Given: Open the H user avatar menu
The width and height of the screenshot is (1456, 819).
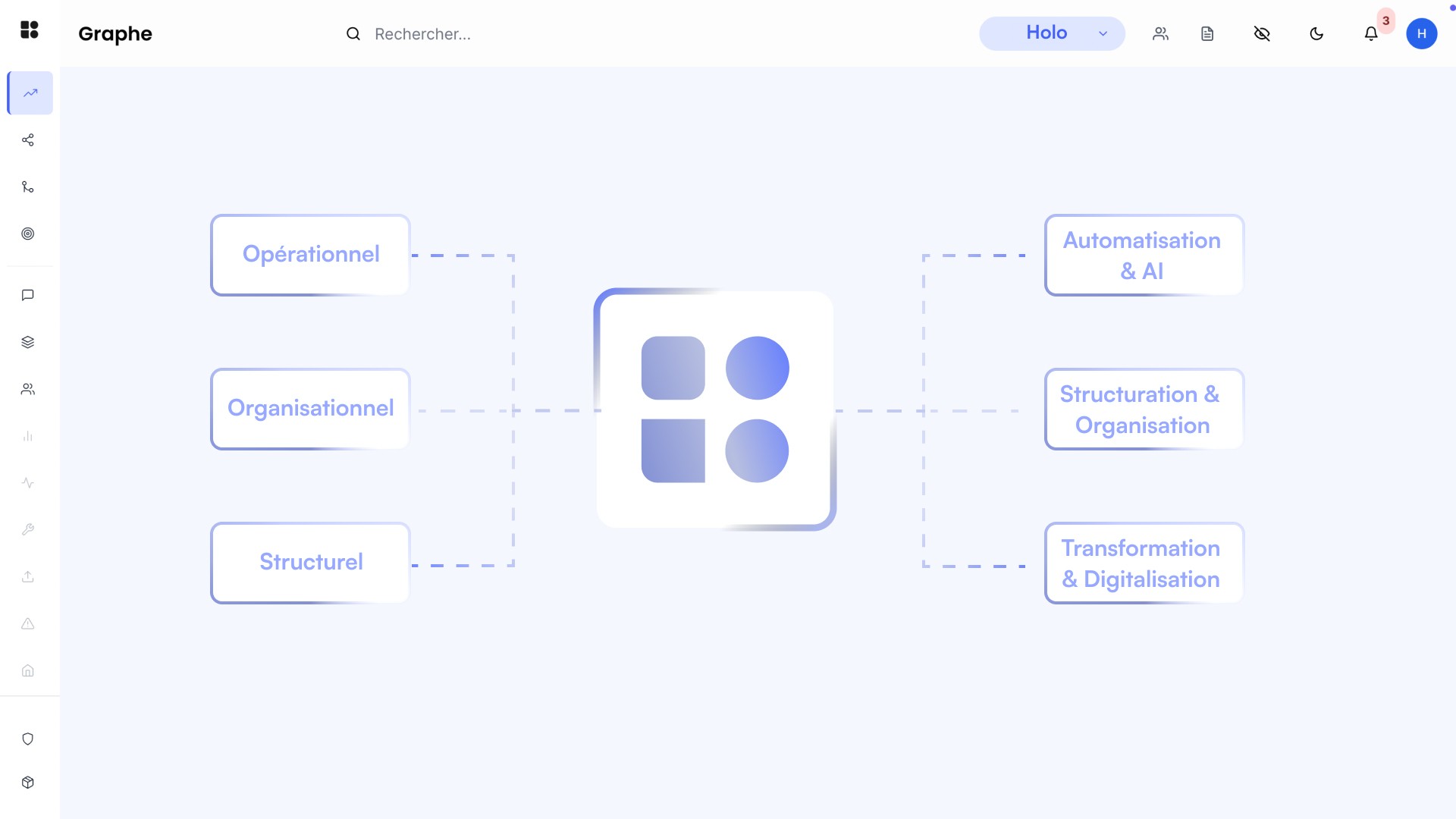Looking at the screenshot, I should tap(1422, 33).
